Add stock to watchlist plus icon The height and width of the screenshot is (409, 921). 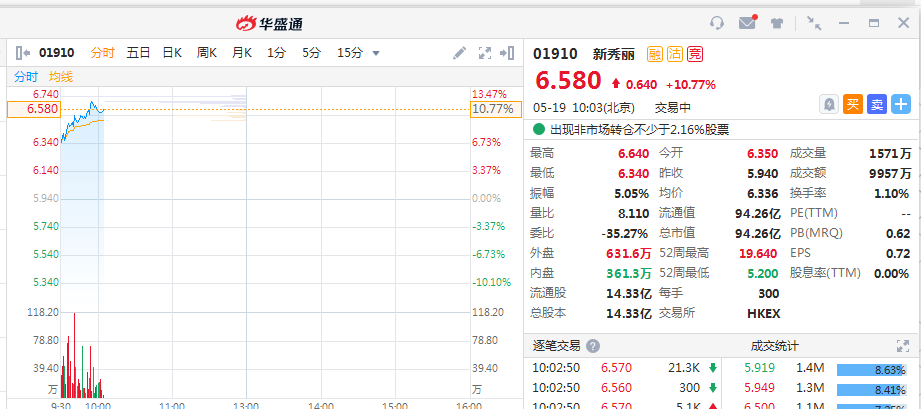point(901,105)
